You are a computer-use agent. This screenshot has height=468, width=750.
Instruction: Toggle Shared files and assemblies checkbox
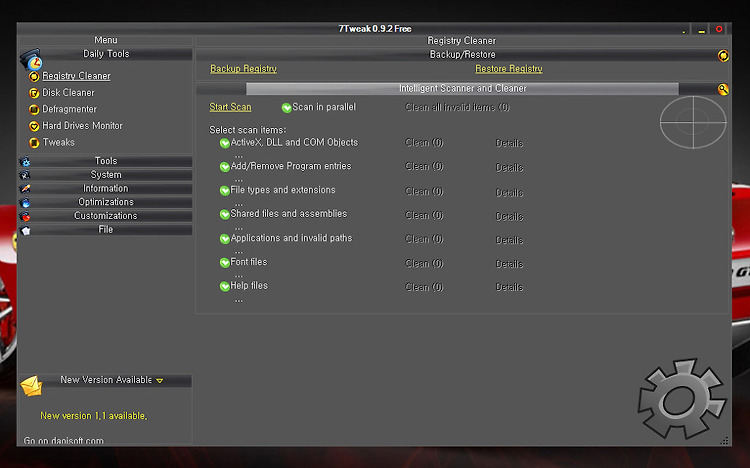click(225, 215)
